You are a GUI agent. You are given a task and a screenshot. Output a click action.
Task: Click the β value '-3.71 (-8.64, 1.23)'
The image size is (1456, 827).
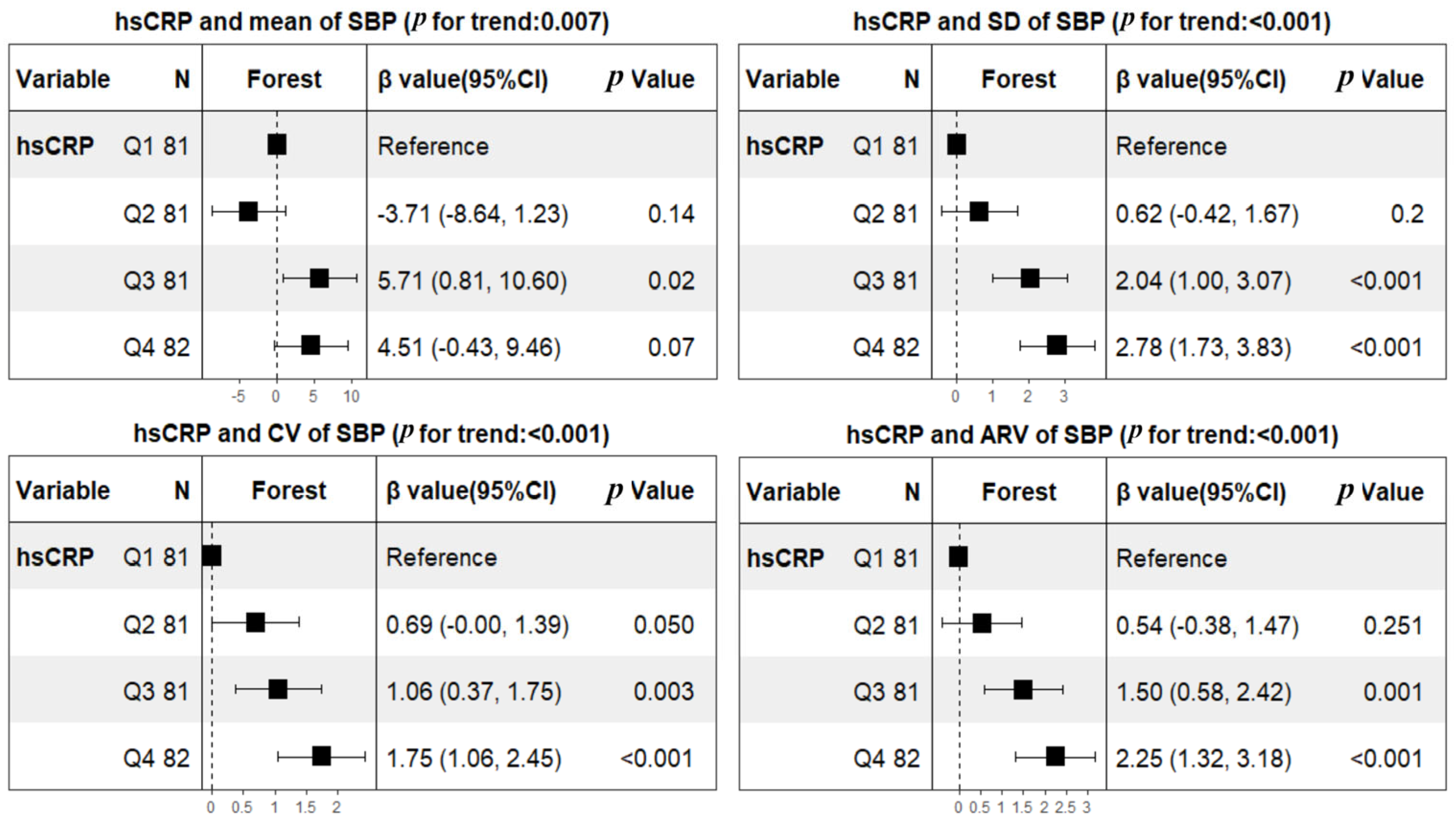(472, 214)
